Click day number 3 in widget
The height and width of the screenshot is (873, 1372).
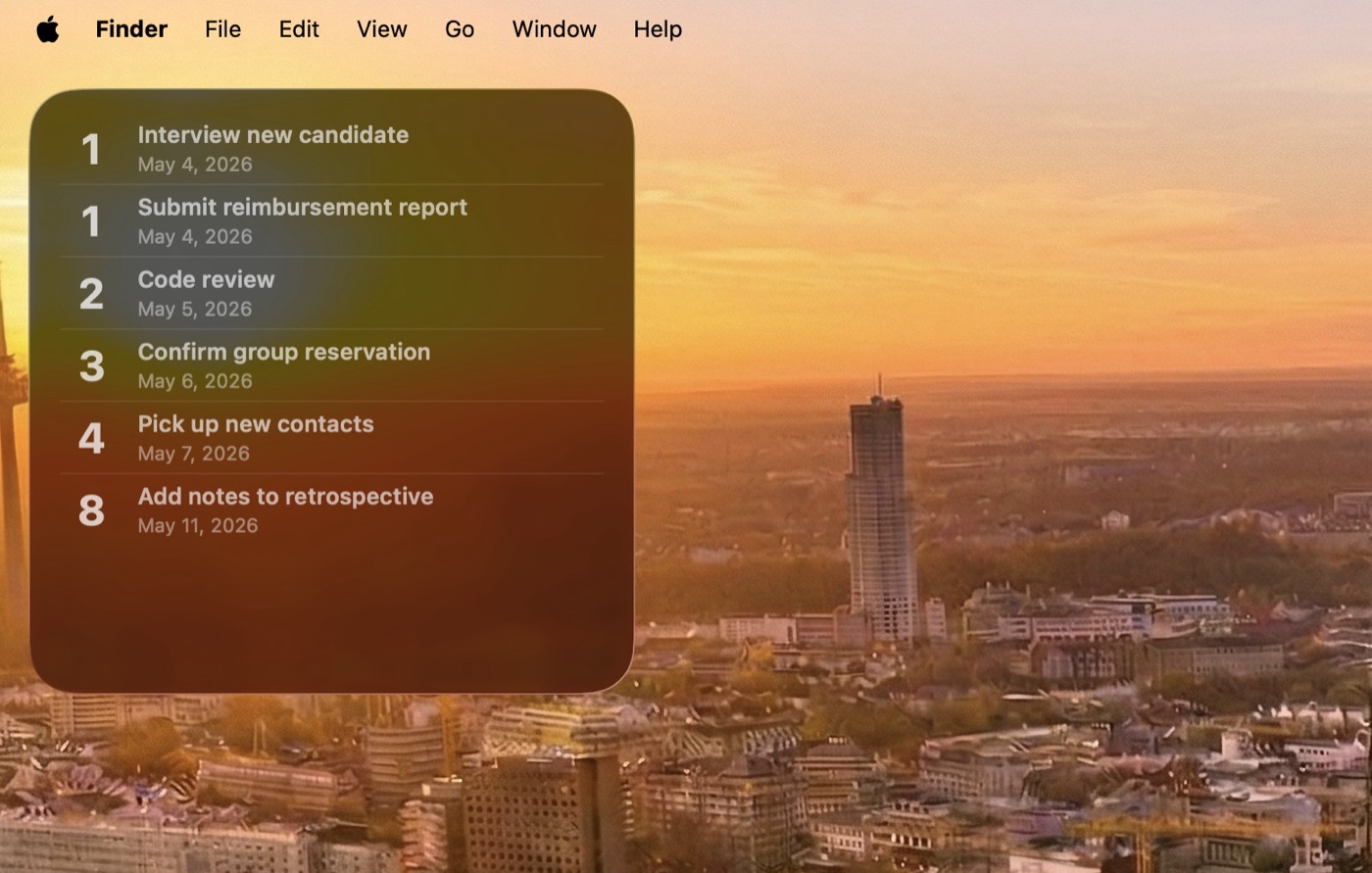91,365
